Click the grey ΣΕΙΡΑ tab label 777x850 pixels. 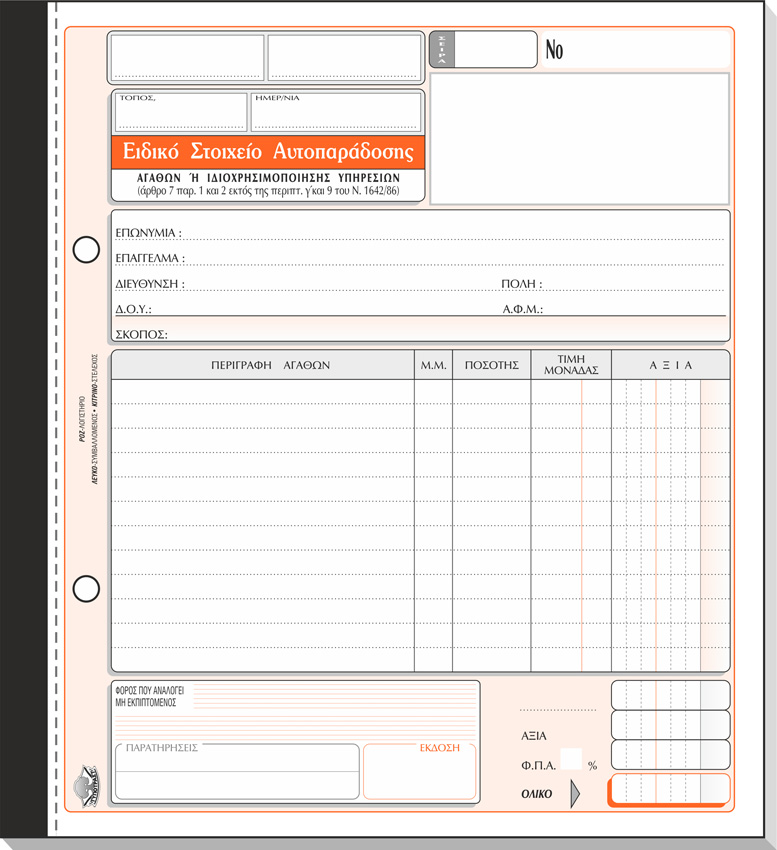pyautogui.click(x=442, y=49)
